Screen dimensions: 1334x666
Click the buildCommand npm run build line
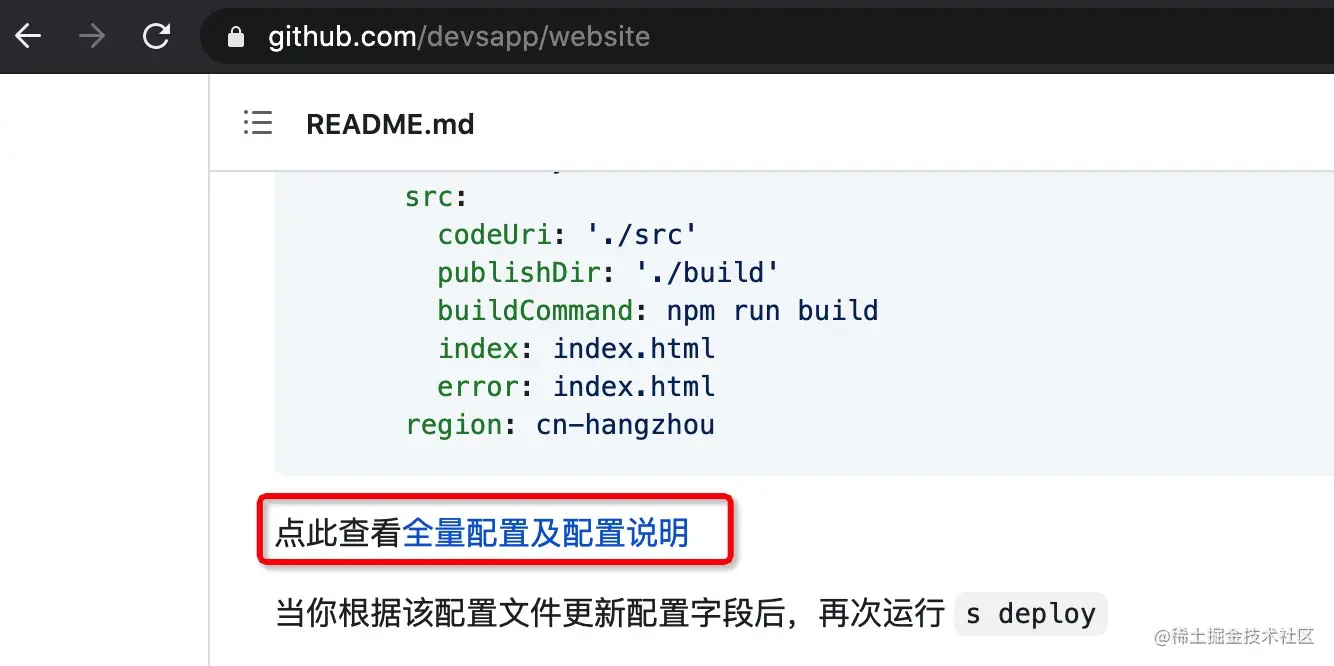coord(658,311)
